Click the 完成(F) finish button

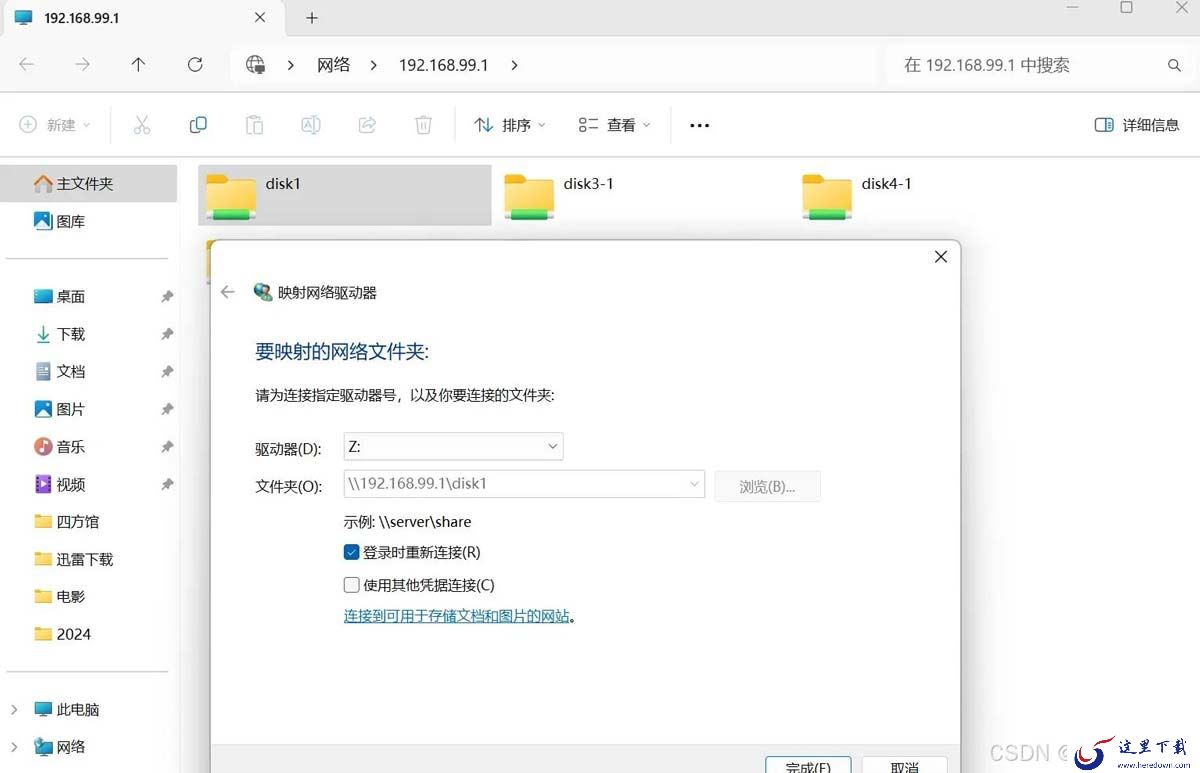[808, 764]
